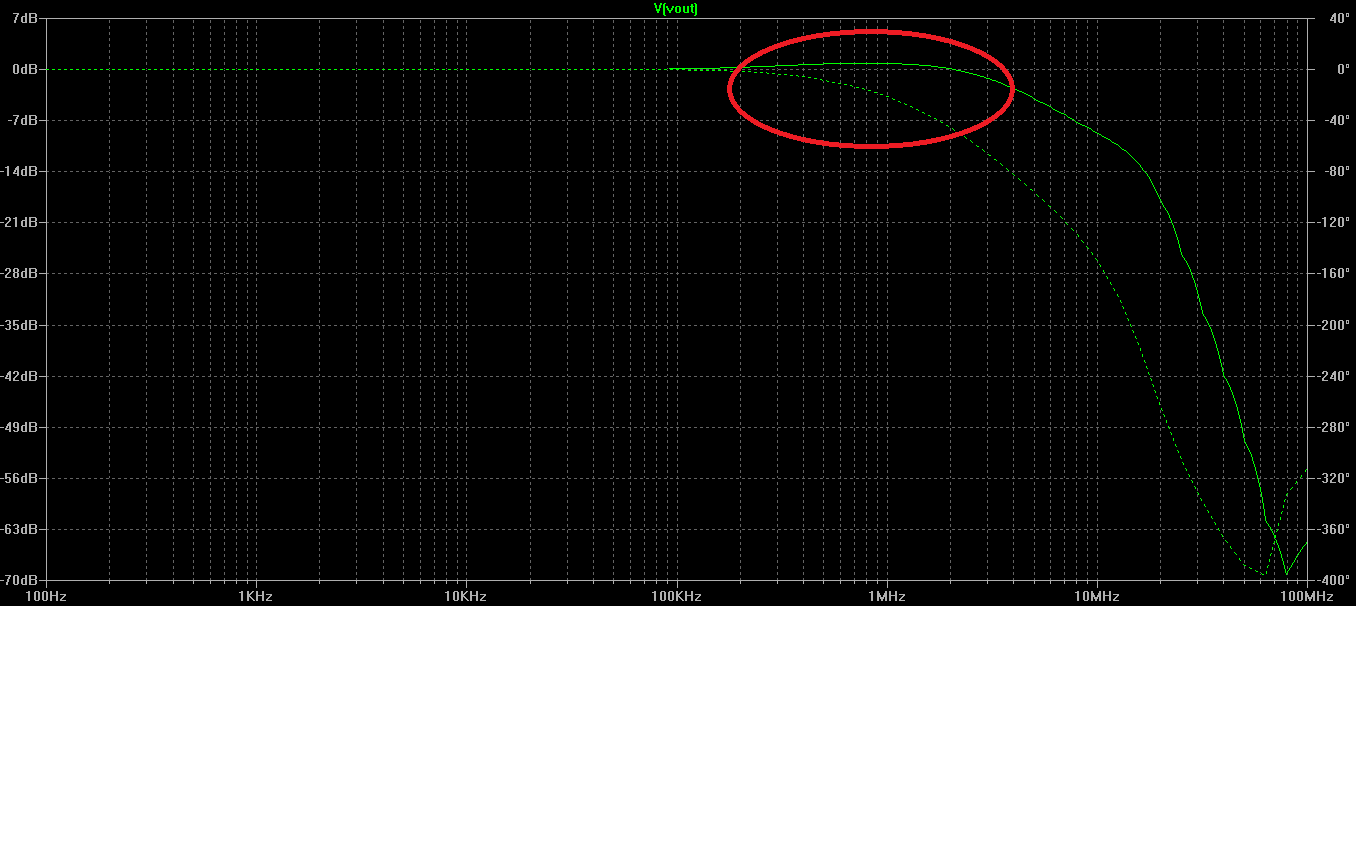Click the -70dB axis label
This screenshot has width=1356, height=850.
coord(21,580)
